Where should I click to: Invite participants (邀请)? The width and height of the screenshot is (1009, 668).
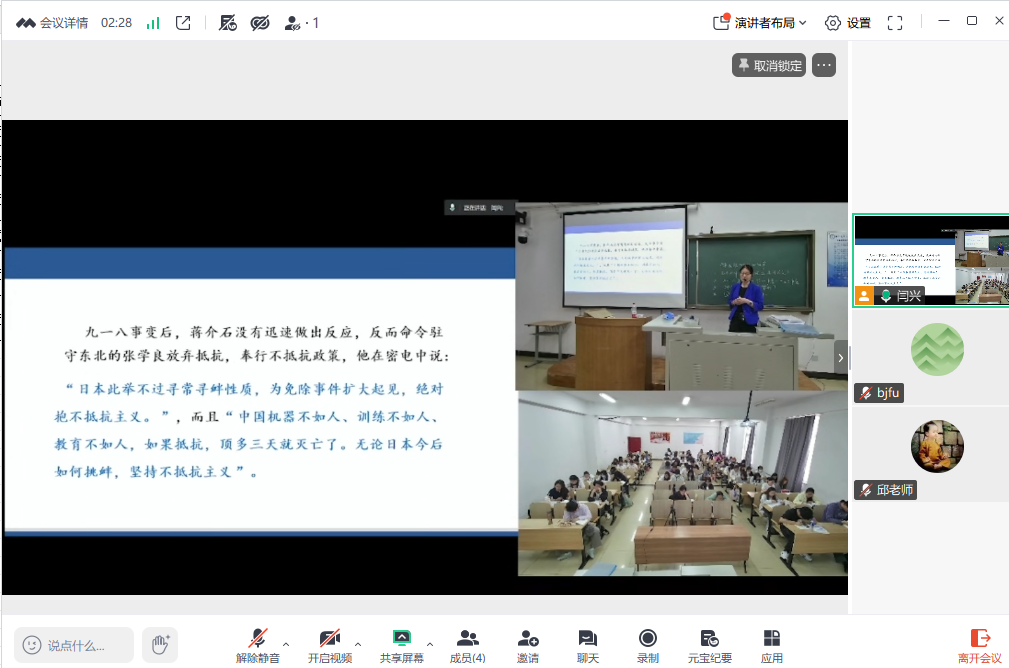tap(528, 645)
